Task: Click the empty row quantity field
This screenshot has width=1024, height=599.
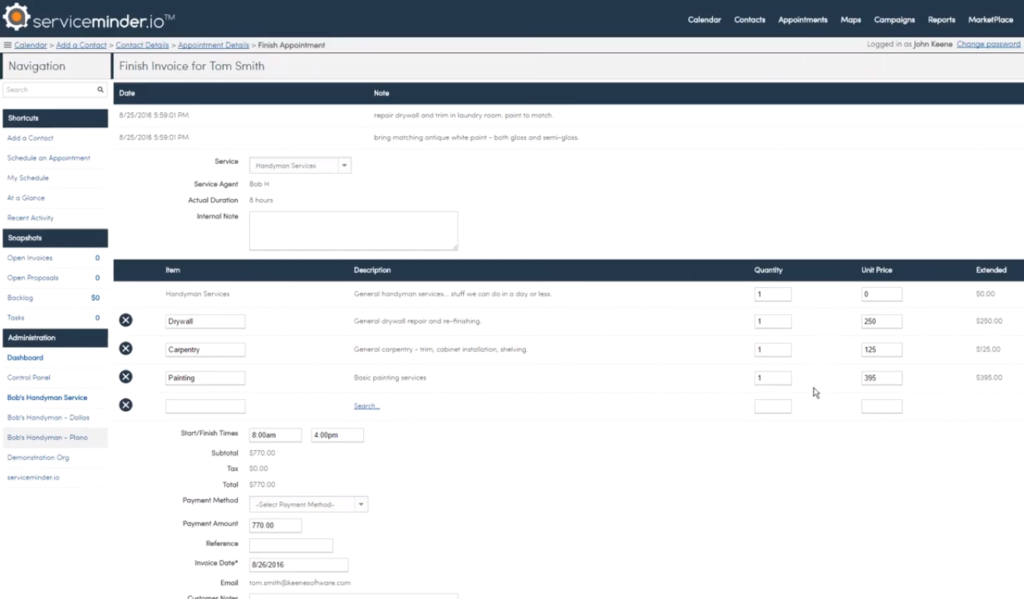Action: coord(773,406)
